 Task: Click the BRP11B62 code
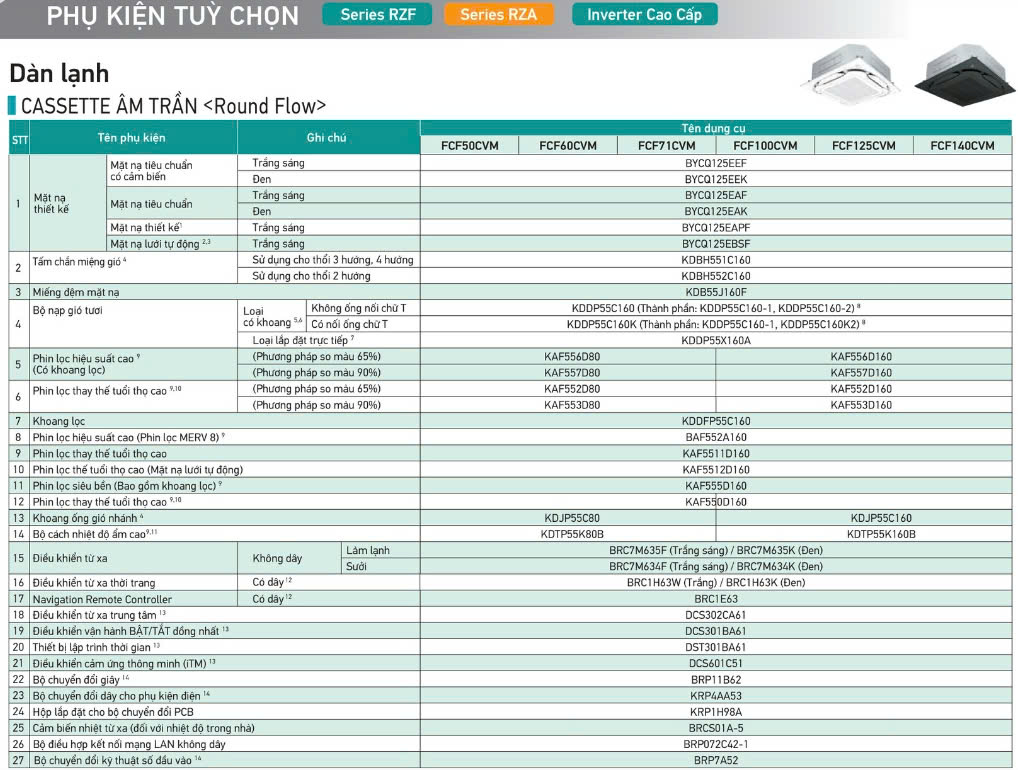(x=716, y=680)
